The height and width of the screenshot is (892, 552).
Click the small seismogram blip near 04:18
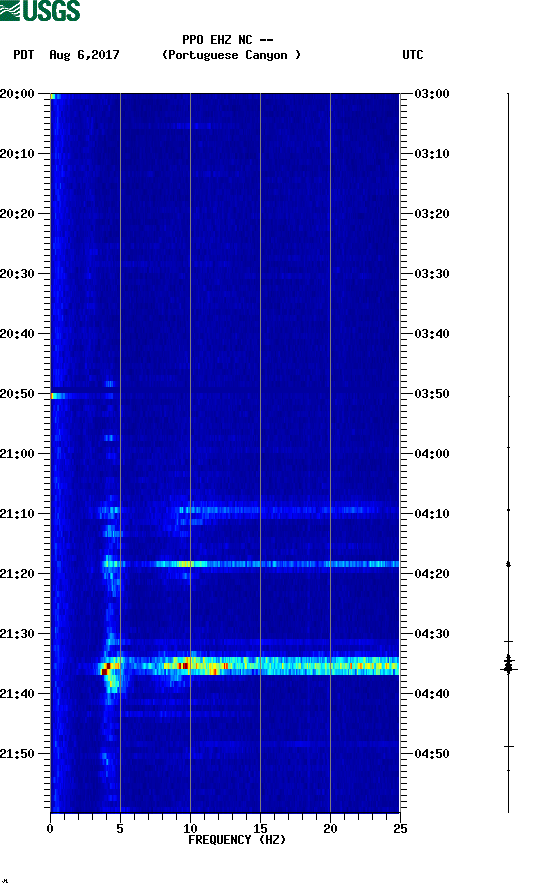click(x=508, y=564)
